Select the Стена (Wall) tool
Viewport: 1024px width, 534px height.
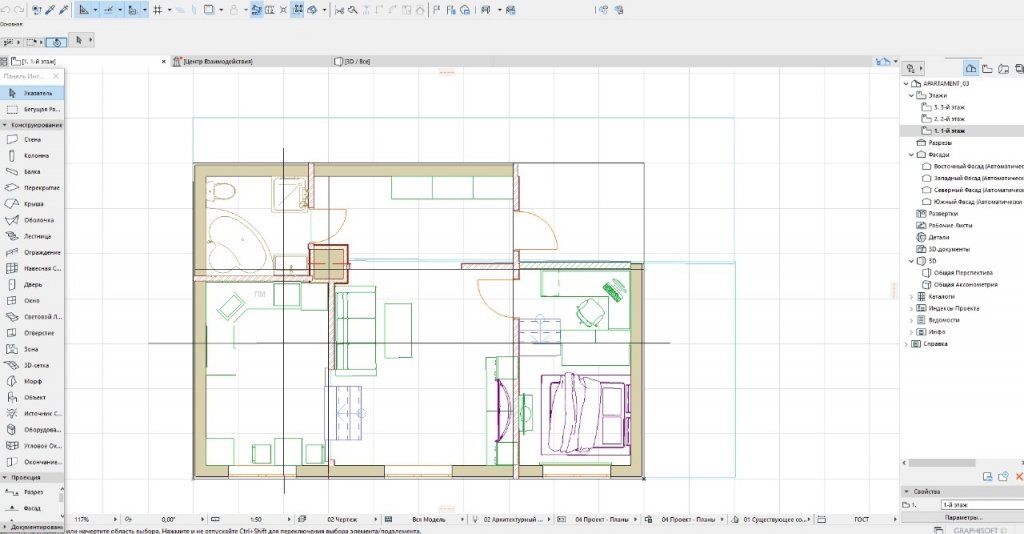pyautogui.click(x=32, y=139)
